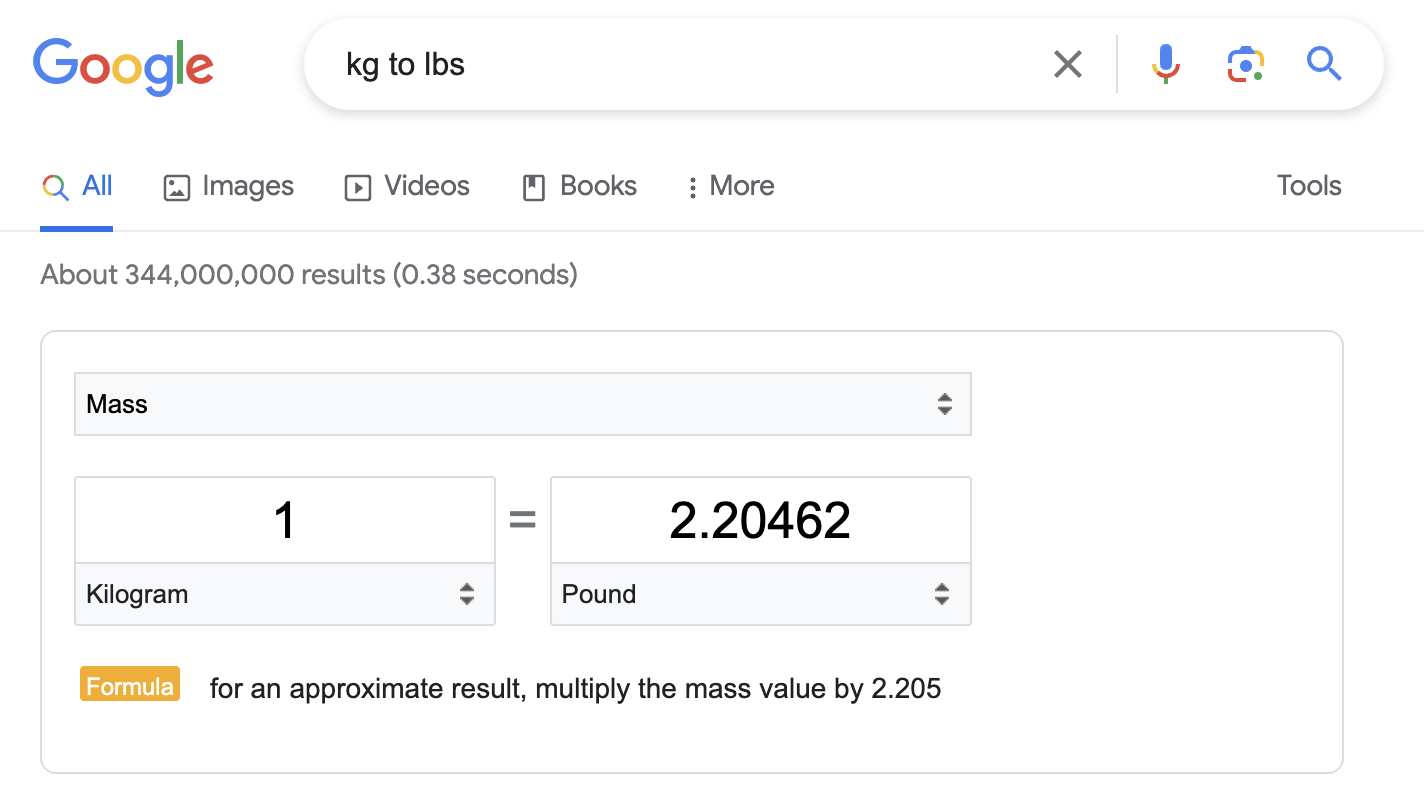Screen dimensions: 1424x790
Task: Open the Tools button
Action: (1309, 186)
